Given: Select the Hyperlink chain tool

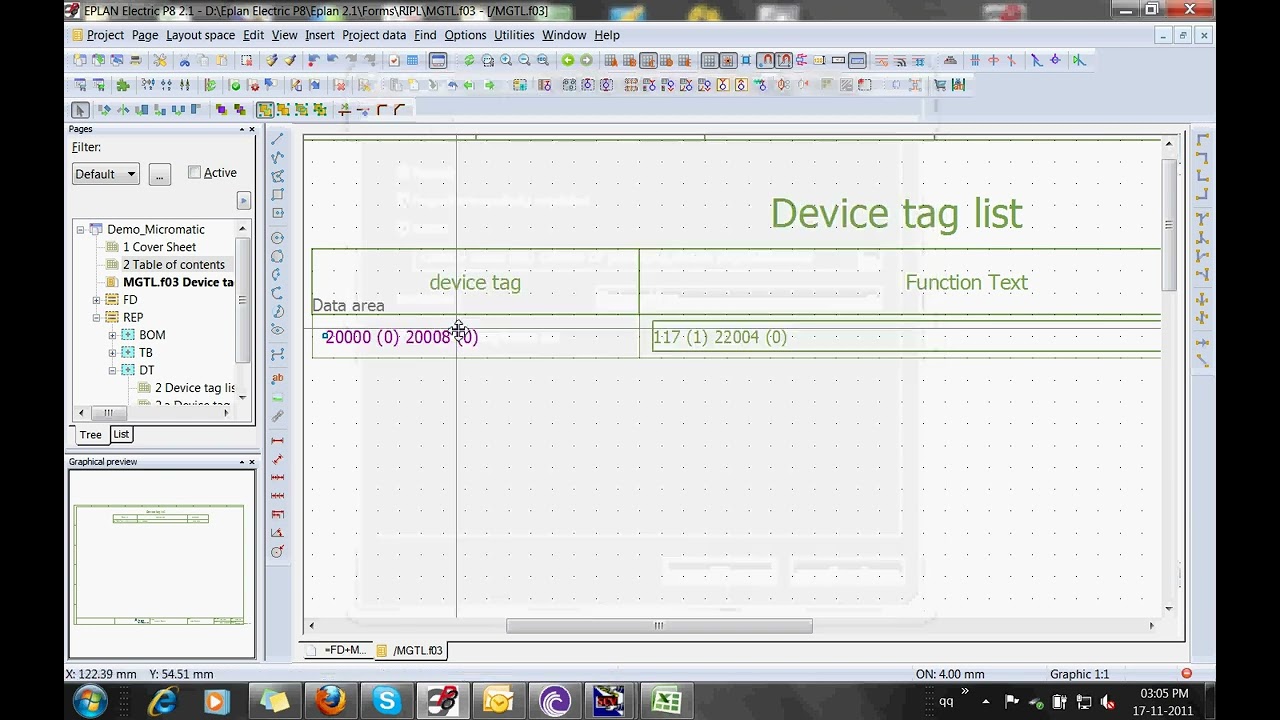Looking at the screenshot, I should pos(278,415).
